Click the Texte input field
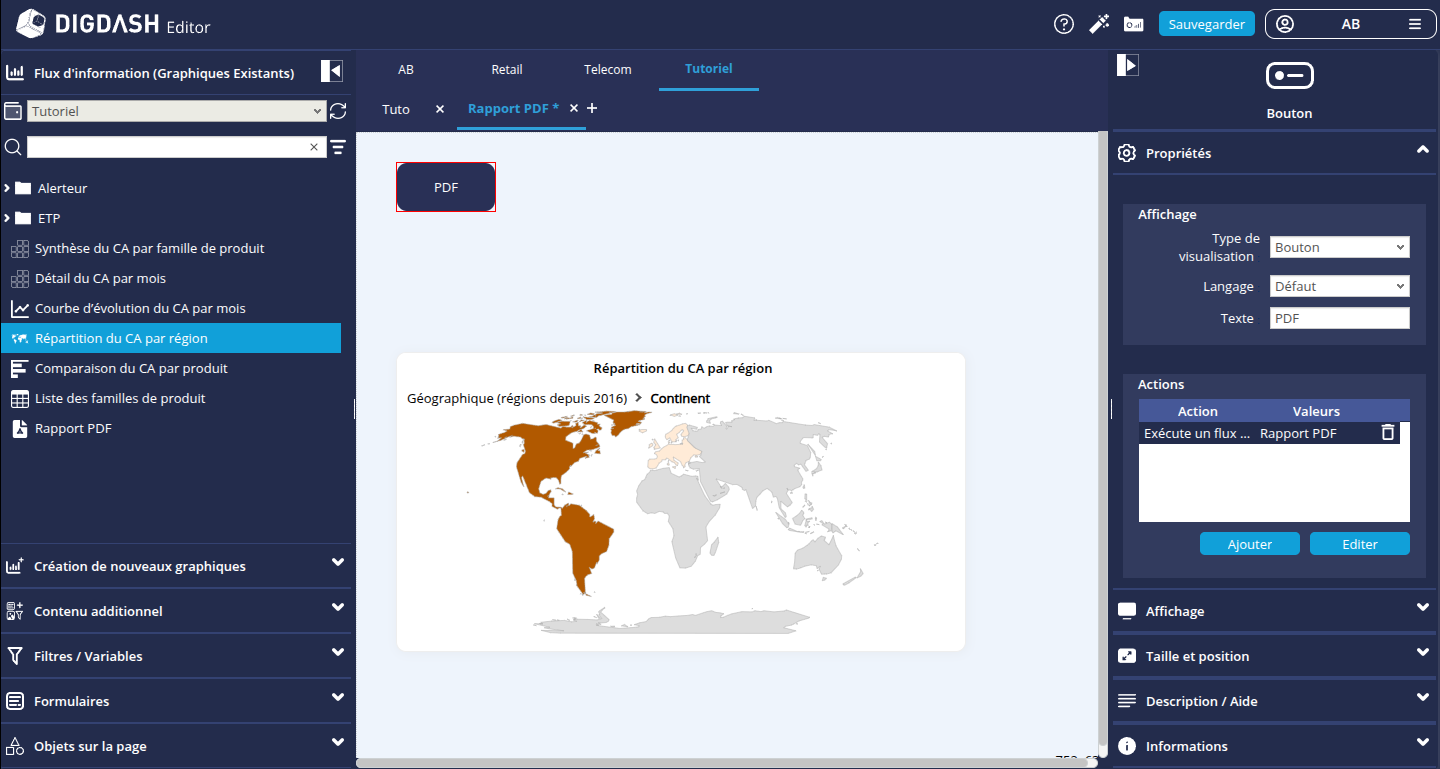 (1339, 318)
